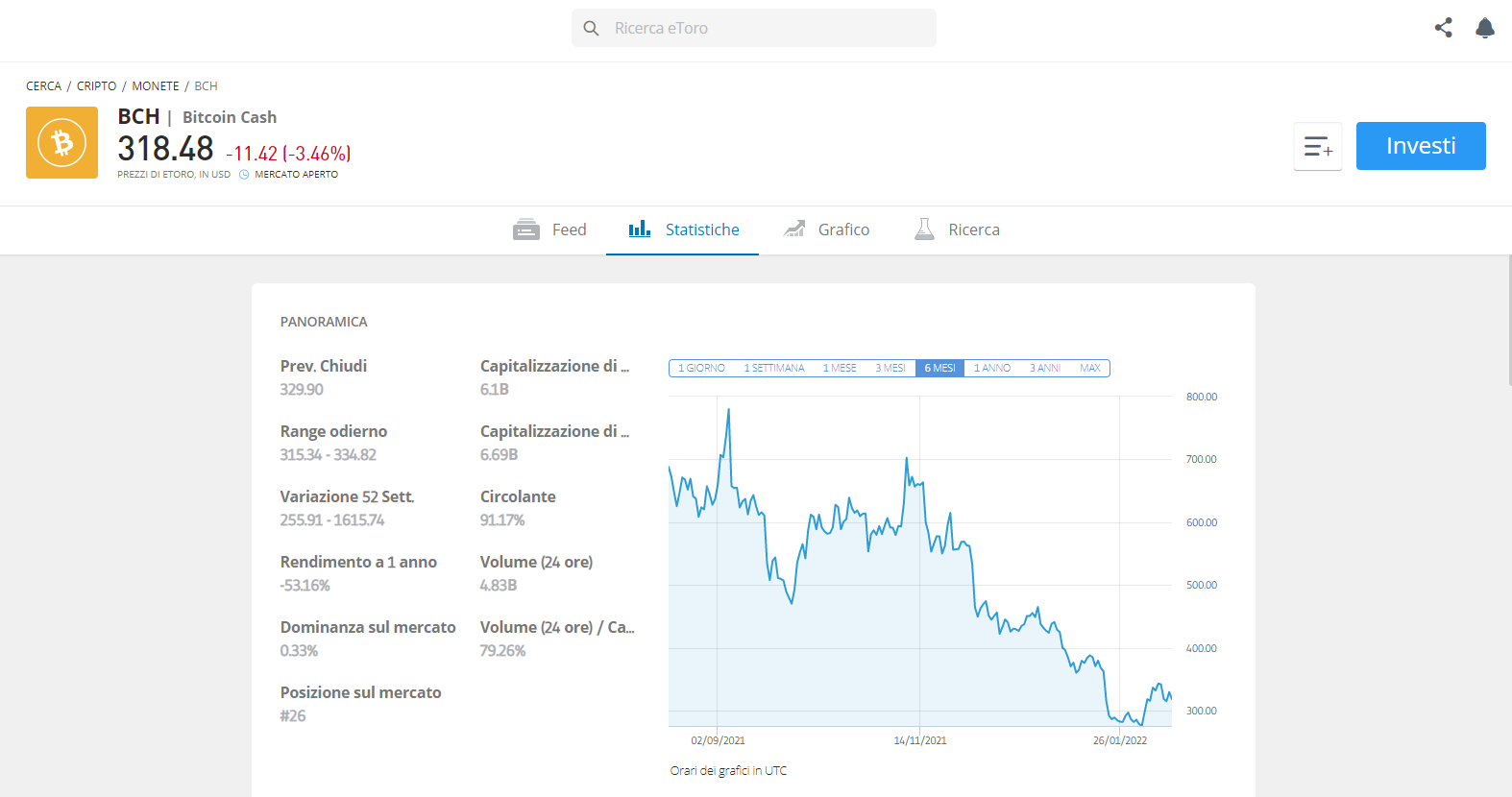Click the page vertical scrollbar
This screenshot has height=797, width=1512.
(x=1509, y=320)
